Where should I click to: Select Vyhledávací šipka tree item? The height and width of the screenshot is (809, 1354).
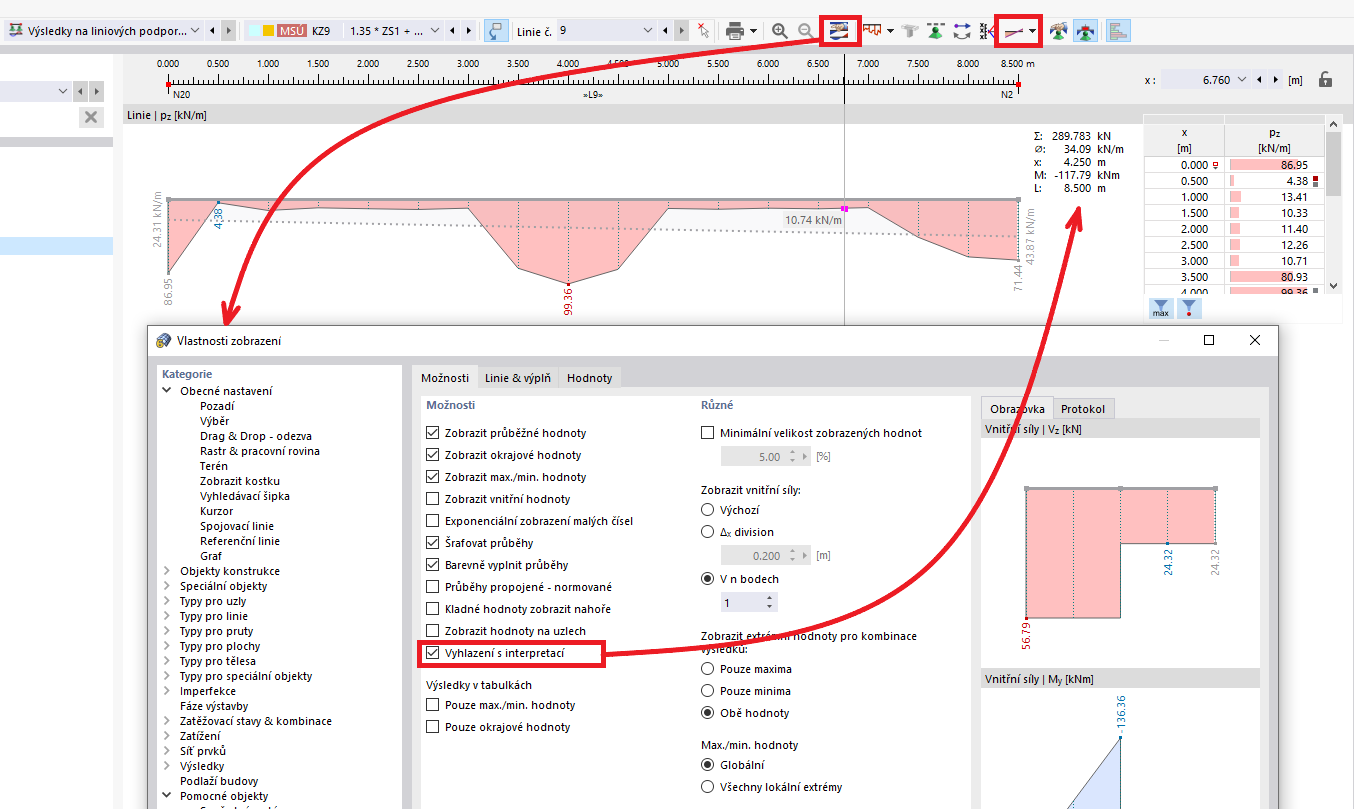point(244,496)
